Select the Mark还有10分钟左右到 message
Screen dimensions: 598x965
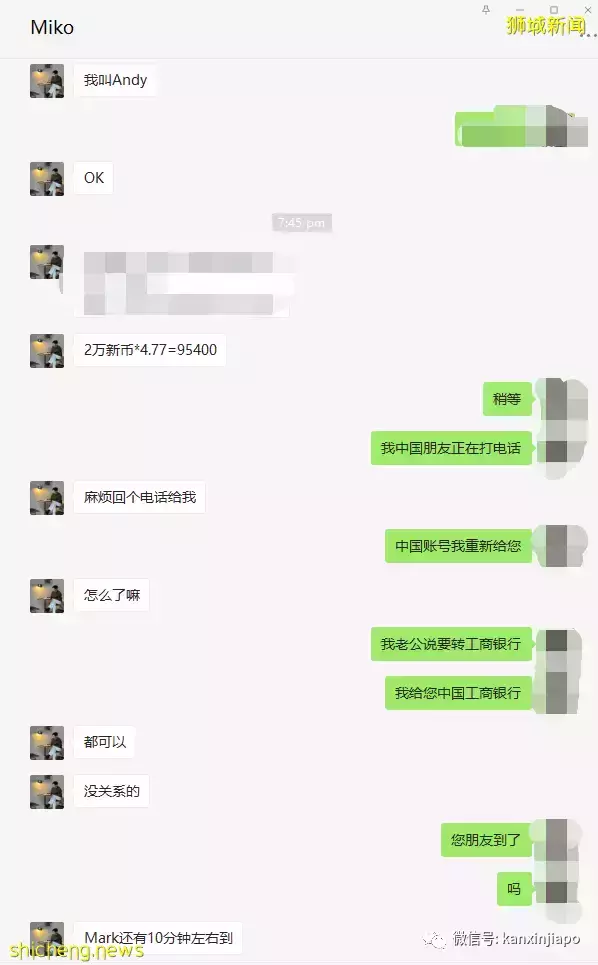158,937
